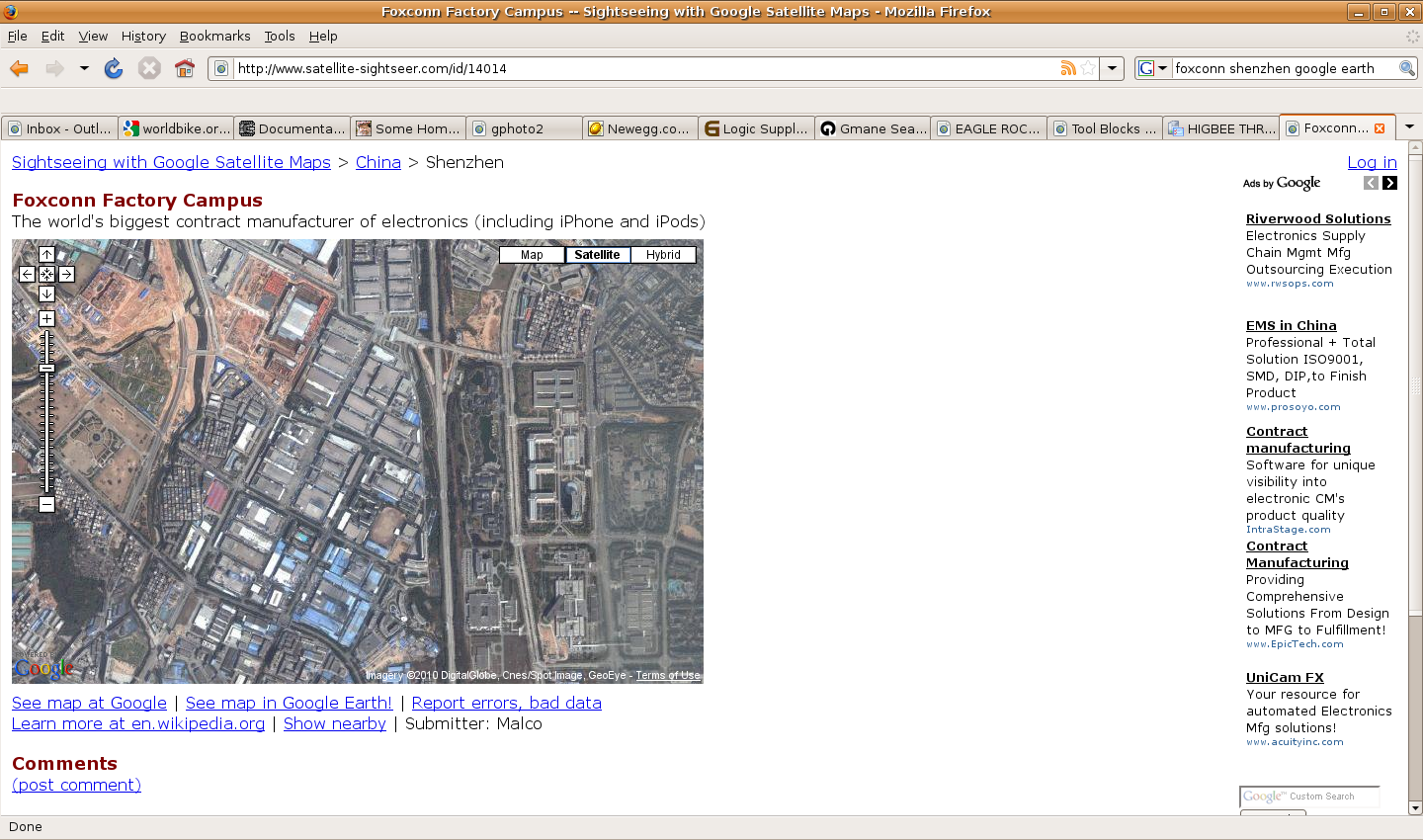The image size is (1423, 840).
Task: Open the File menu
Action: tap(18, 36)
